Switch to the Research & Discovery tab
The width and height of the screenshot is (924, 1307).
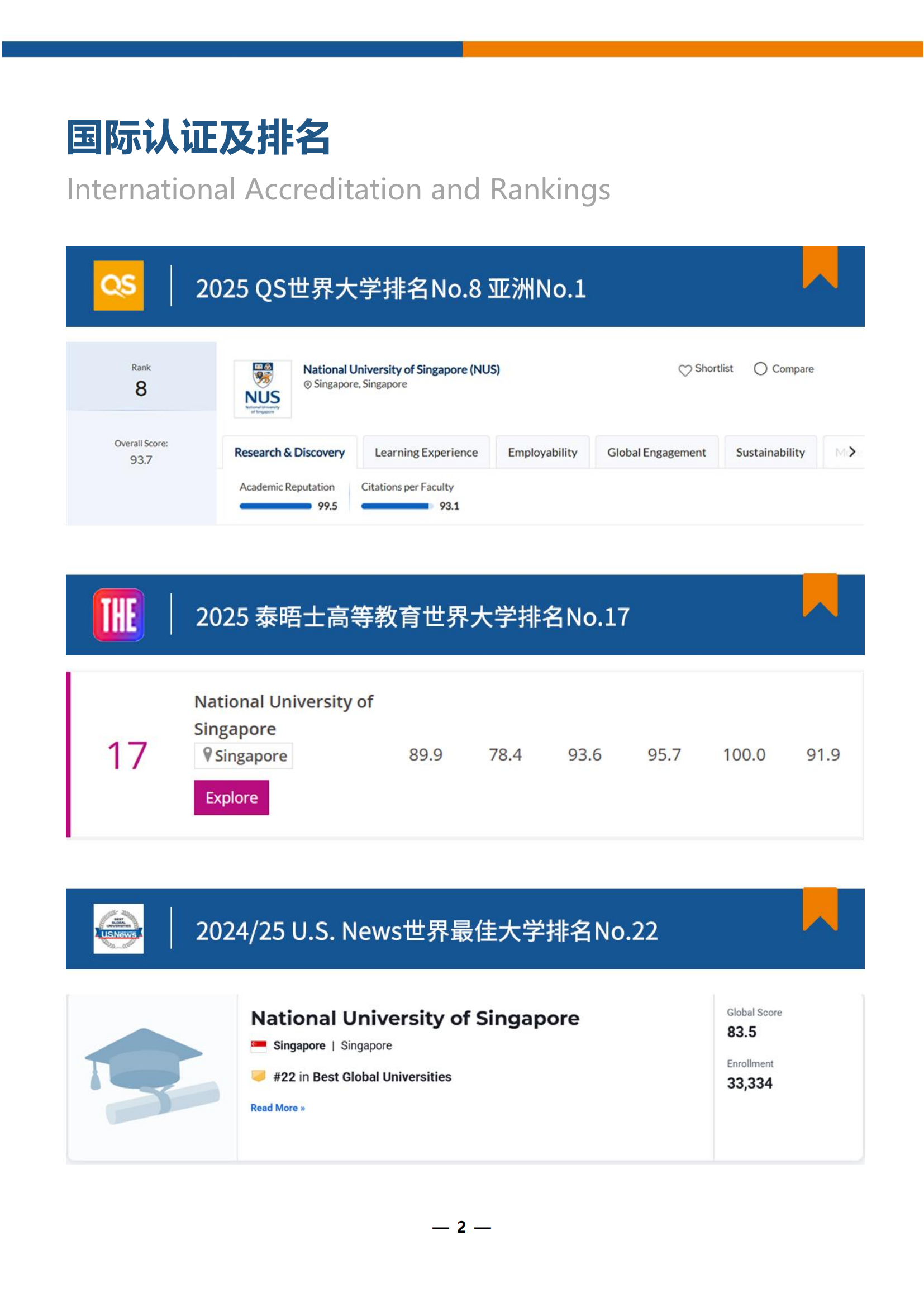coord(289,453)
